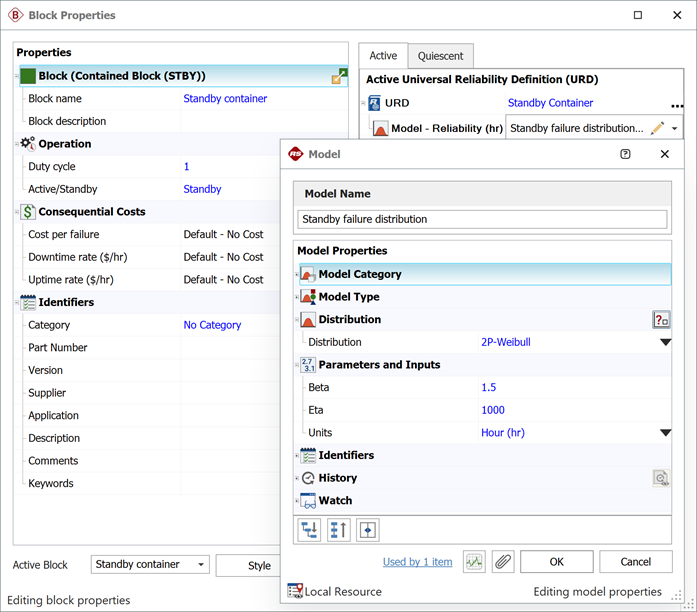Screen dimensions: 697x612
Task: Open the Distribution dropdown arrow
Action: [664, 342]
